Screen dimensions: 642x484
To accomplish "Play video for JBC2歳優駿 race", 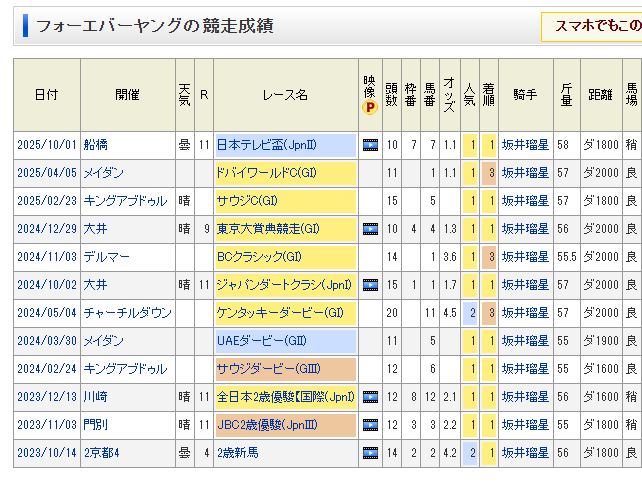I will [x=370, y=425].
